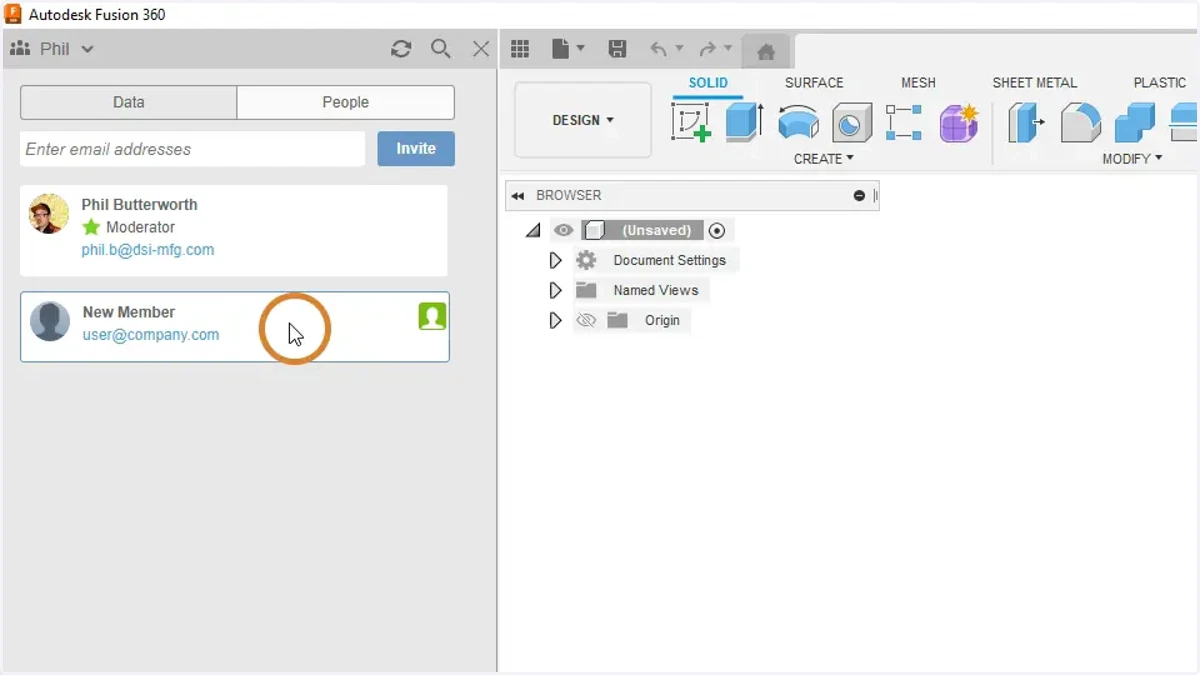1200x675 pixels.
Task: Click the Fillet modify icon
Action: [1080, 122]
